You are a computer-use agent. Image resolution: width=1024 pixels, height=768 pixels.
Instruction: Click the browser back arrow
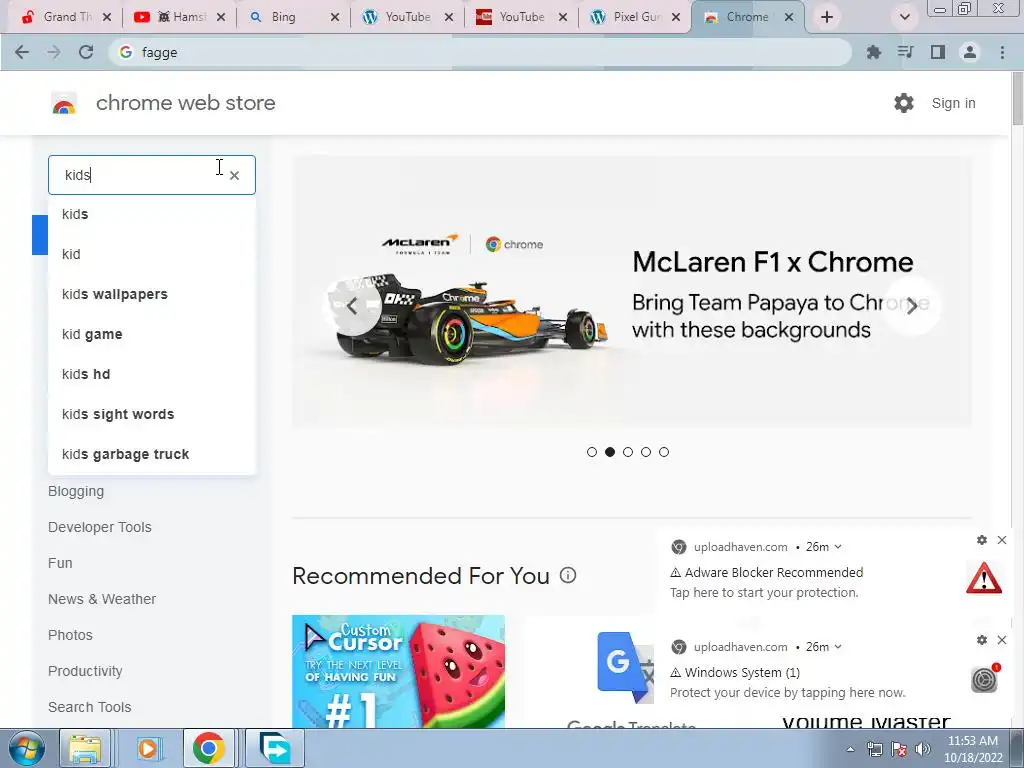coord(22,52)
